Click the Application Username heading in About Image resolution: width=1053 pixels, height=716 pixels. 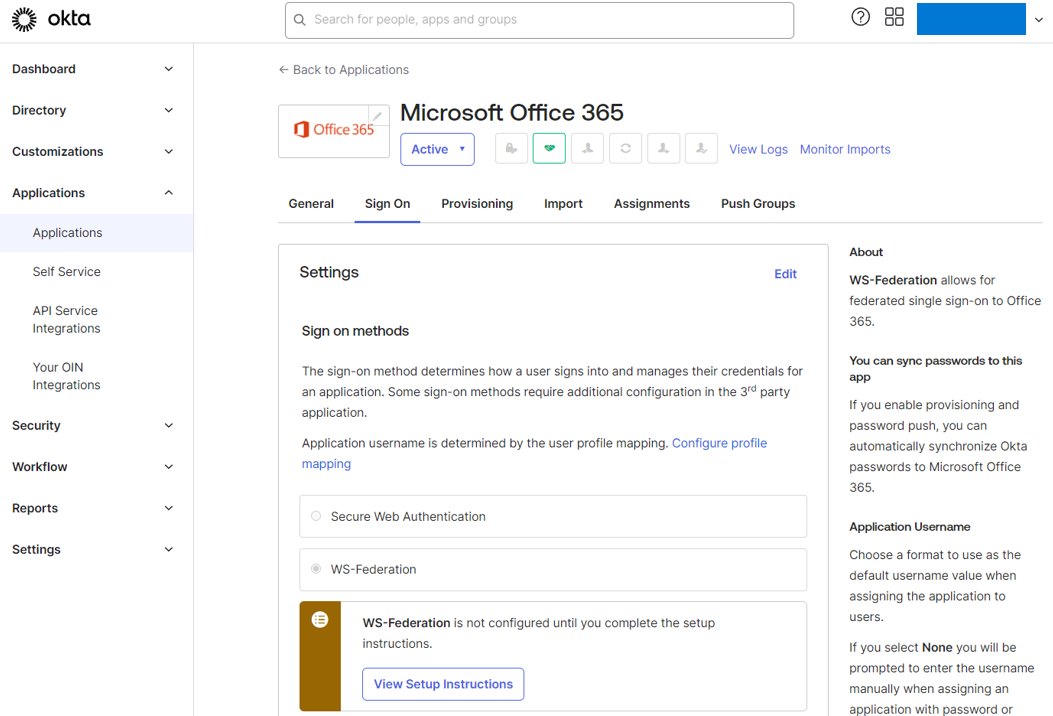click(x=909, y=527)
